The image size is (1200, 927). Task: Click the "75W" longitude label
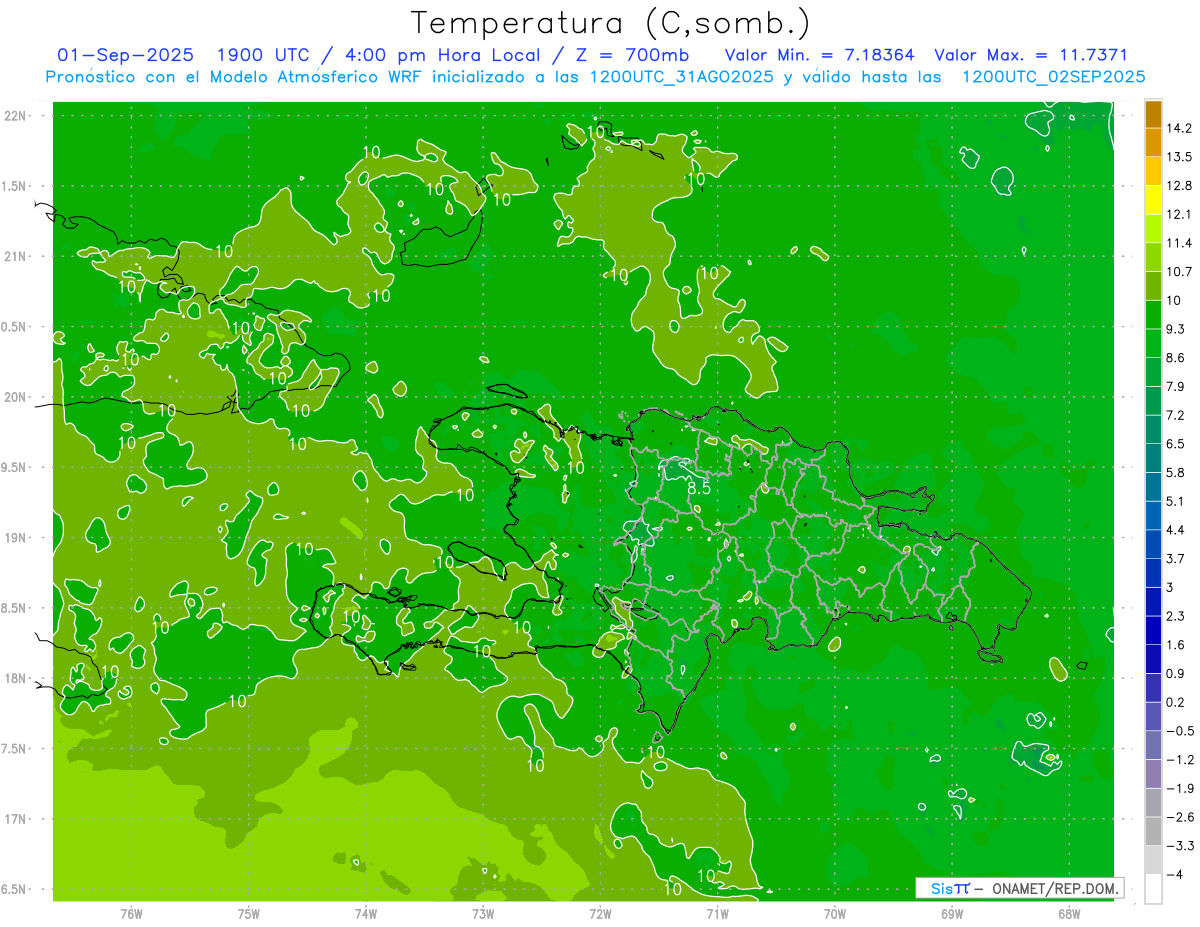(x=248, y=913)
